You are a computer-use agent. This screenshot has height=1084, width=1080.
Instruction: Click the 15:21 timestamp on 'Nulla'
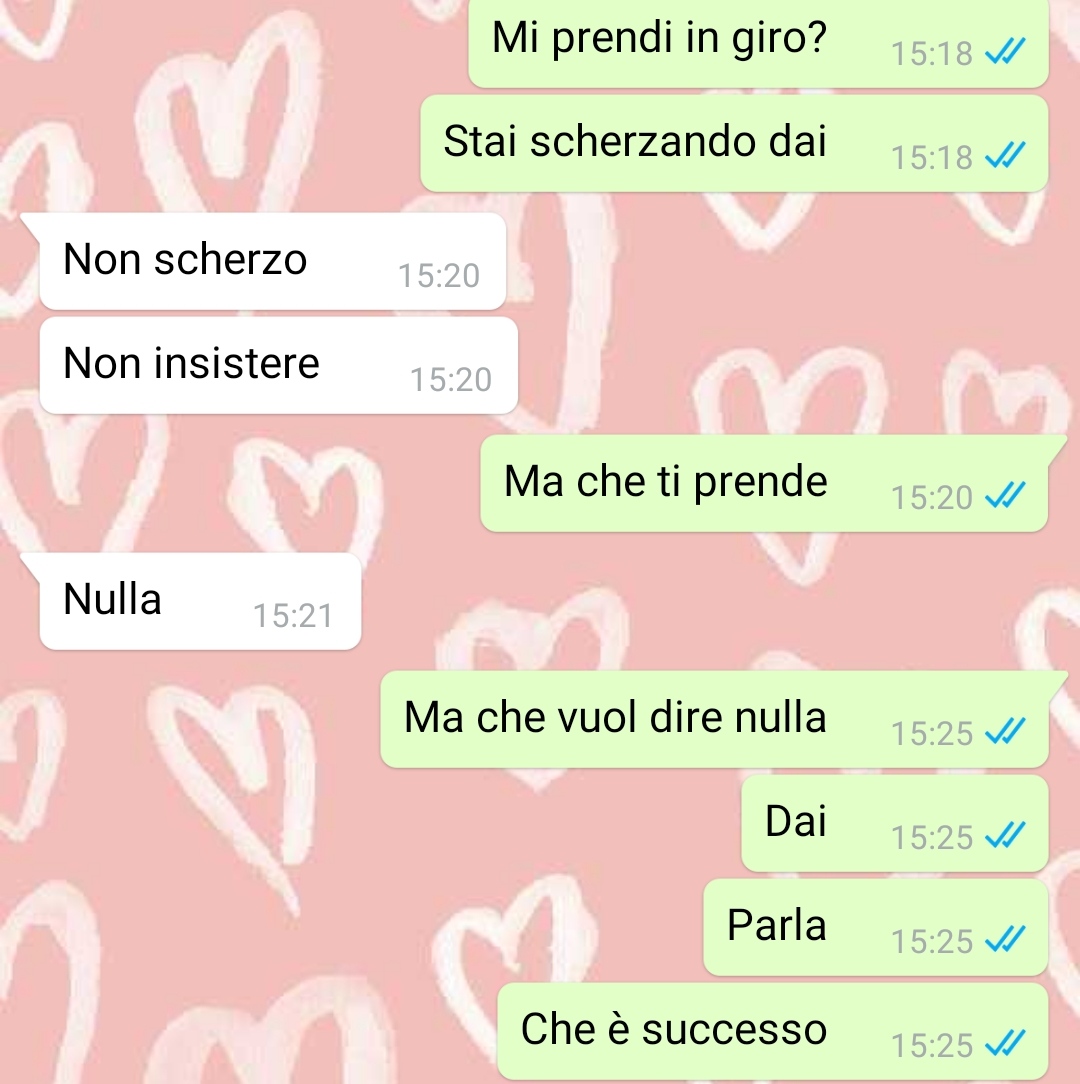tap(293, 615)
